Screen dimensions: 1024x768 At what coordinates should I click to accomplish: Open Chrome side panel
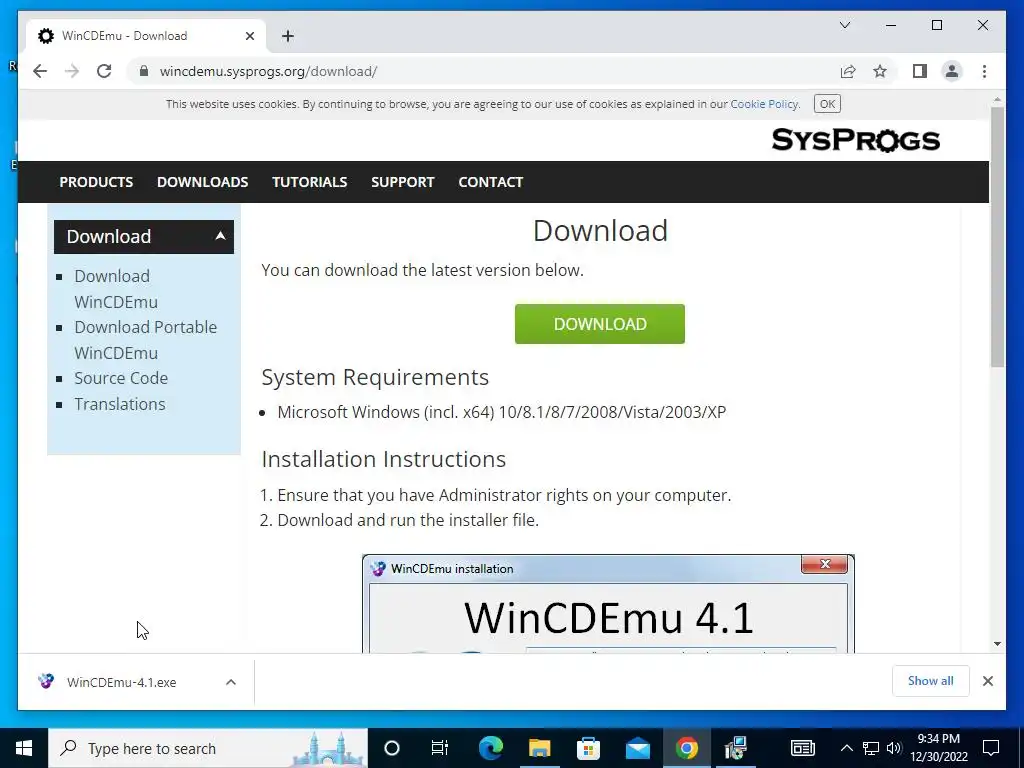click(920, 71)
